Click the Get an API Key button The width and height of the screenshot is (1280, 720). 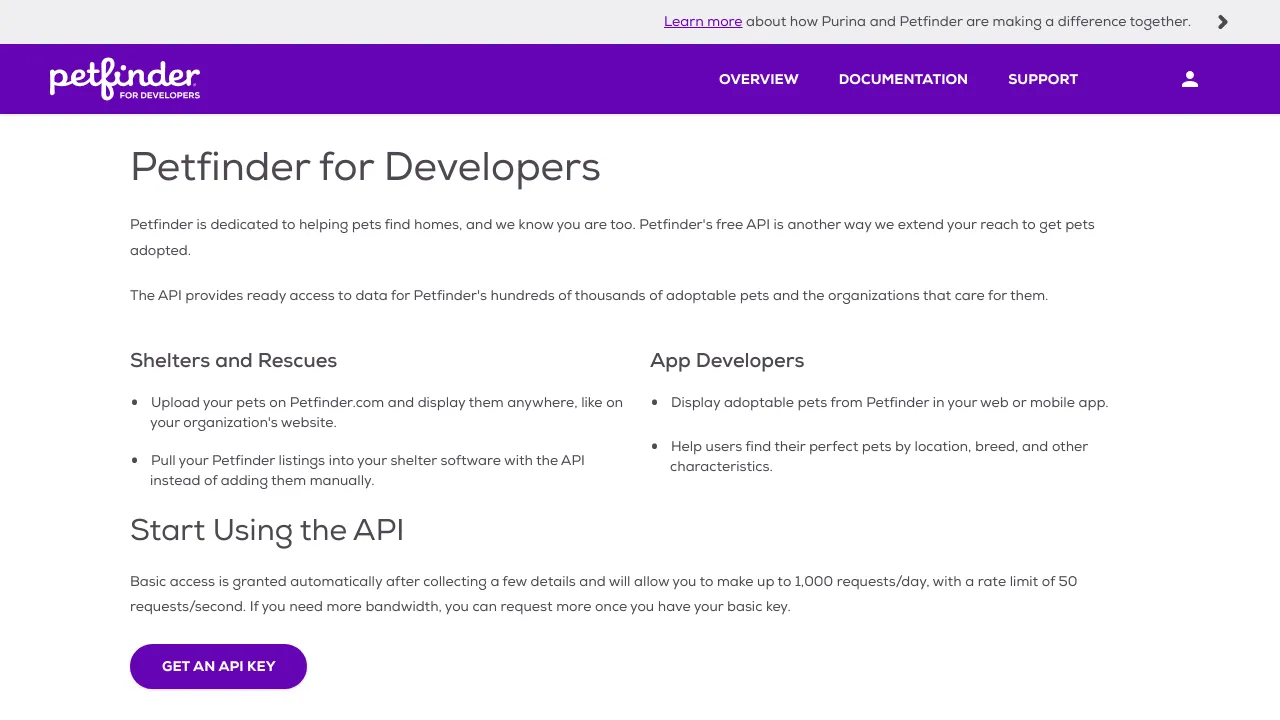[x=218, y=666]
